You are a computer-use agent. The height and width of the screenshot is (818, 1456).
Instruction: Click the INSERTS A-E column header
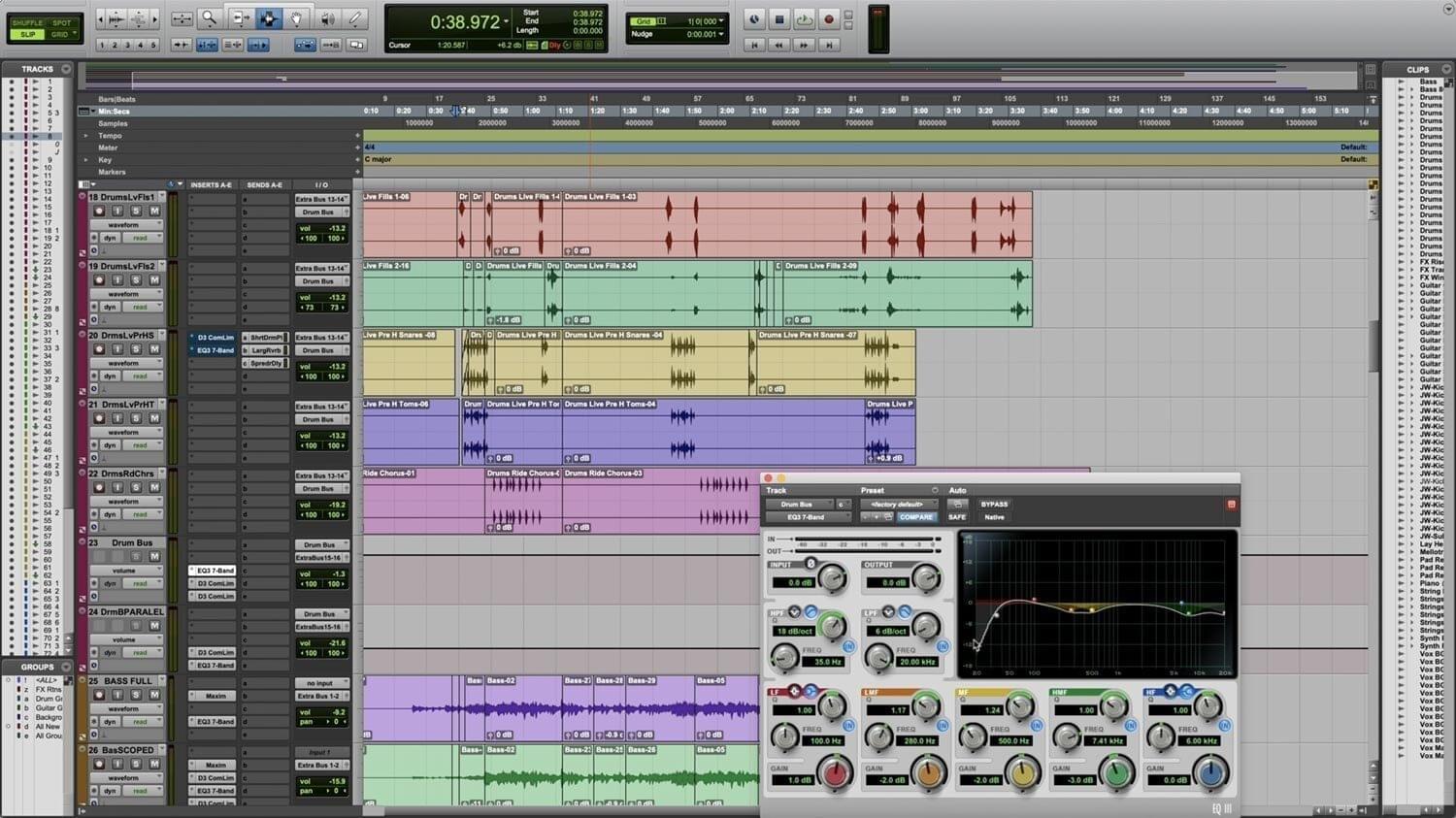212,184
